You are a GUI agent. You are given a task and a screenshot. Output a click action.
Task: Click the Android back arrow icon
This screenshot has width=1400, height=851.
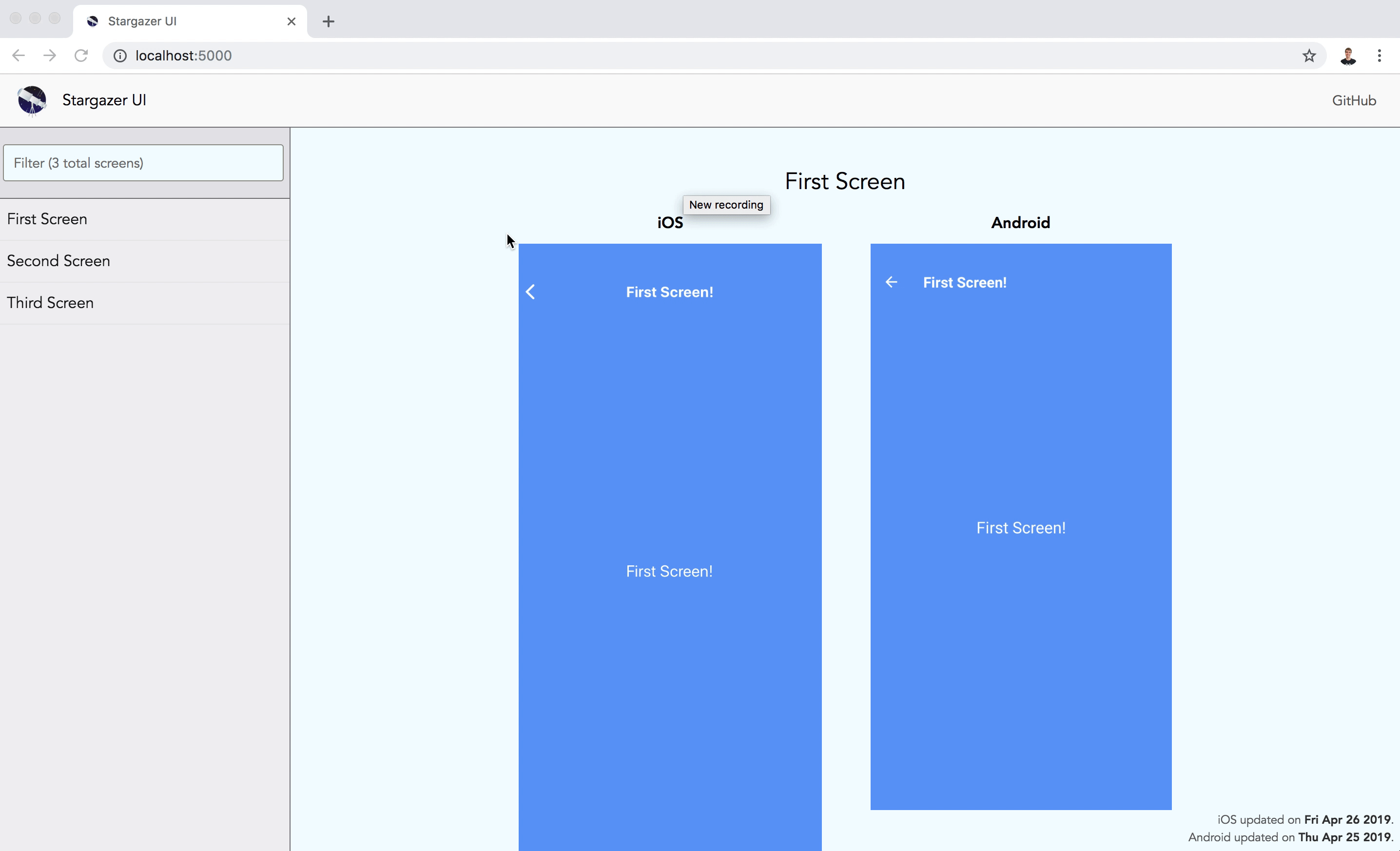pos(891,282)
